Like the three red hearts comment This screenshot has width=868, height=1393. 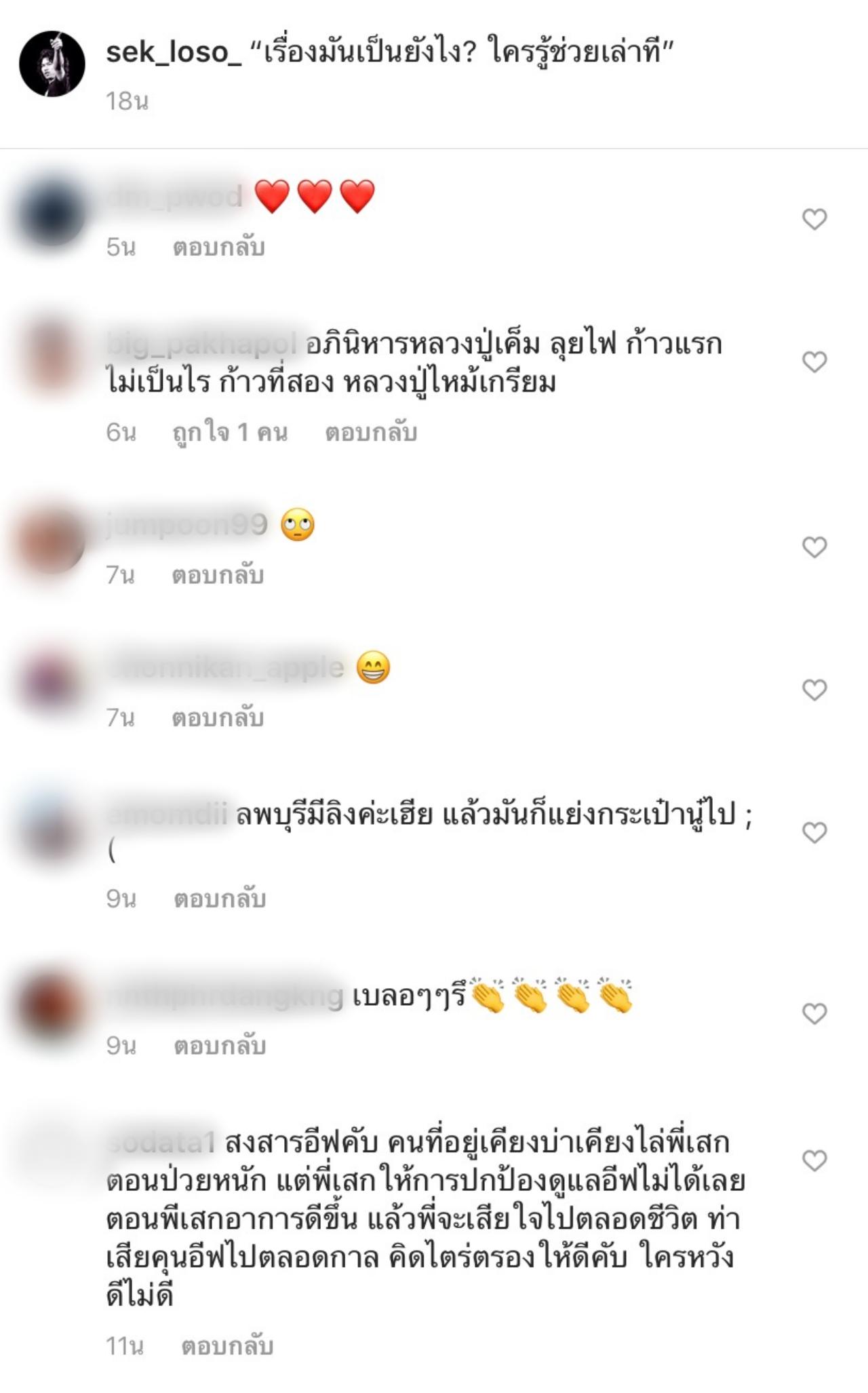(x=814, y=219)
